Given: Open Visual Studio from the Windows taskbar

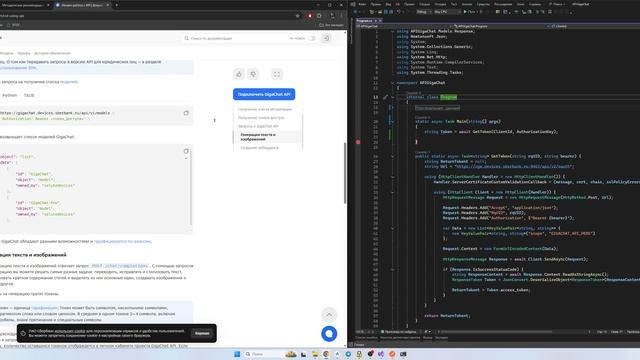Looking at the screenshot, I should [381, 354].
